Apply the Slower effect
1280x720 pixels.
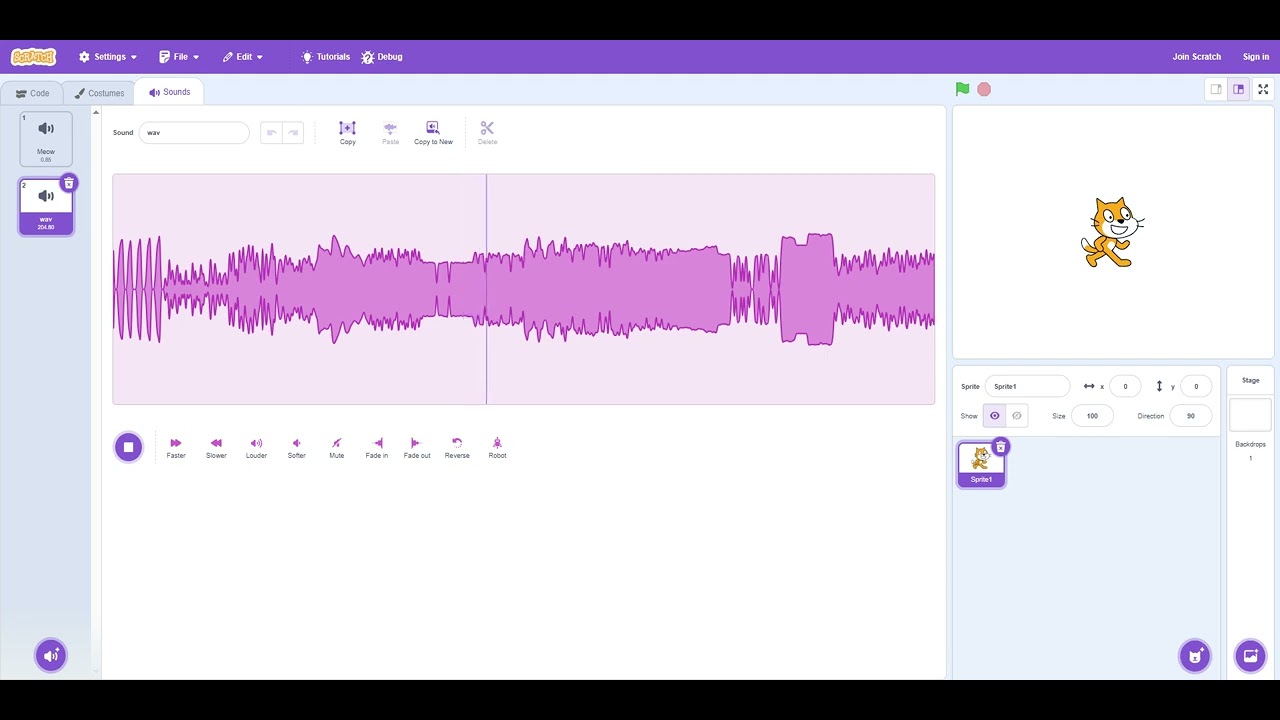pos(216,447)
